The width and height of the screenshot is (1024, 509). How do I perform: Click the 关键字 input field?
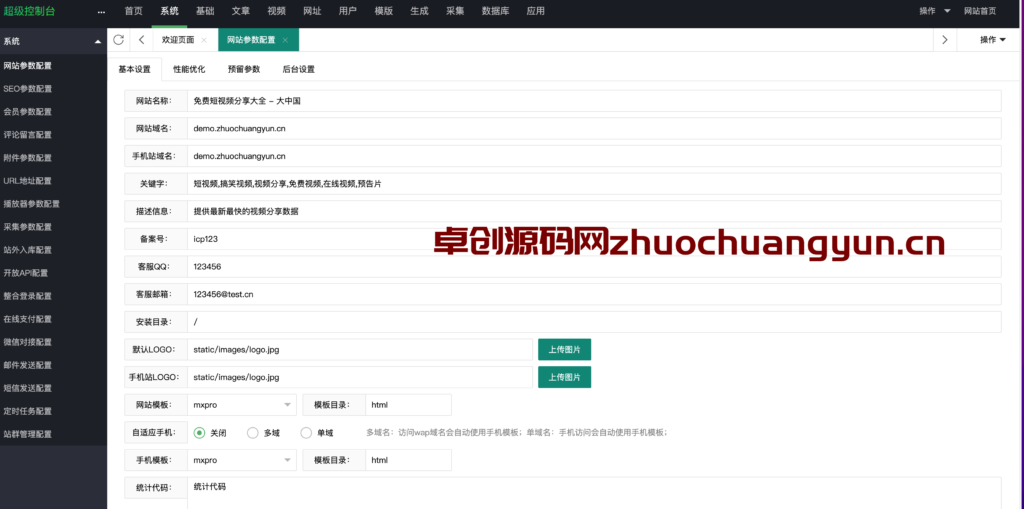click(594, 184)
